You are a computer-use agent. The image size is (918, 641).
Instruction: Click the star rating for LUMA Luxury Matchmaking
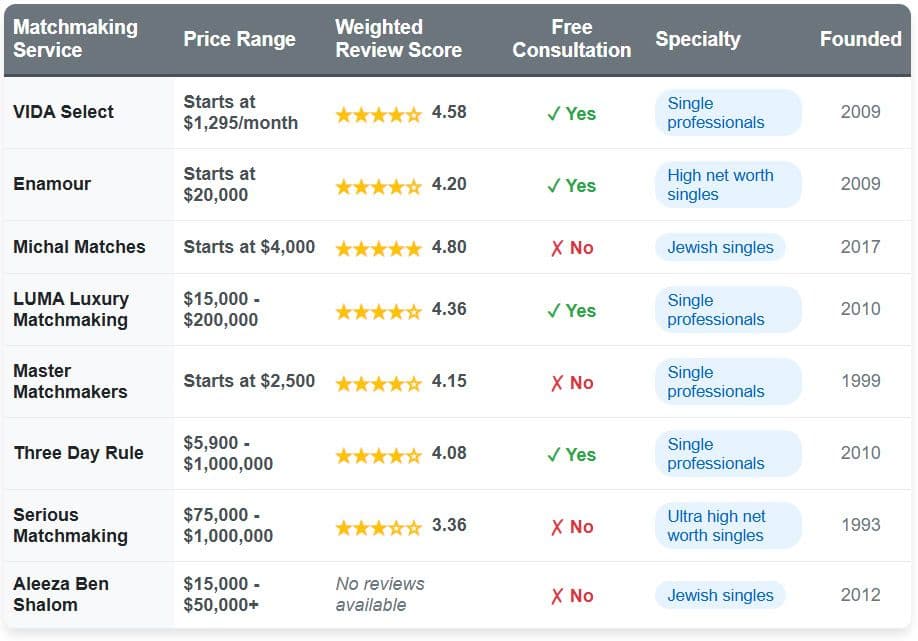coord(378,311)
